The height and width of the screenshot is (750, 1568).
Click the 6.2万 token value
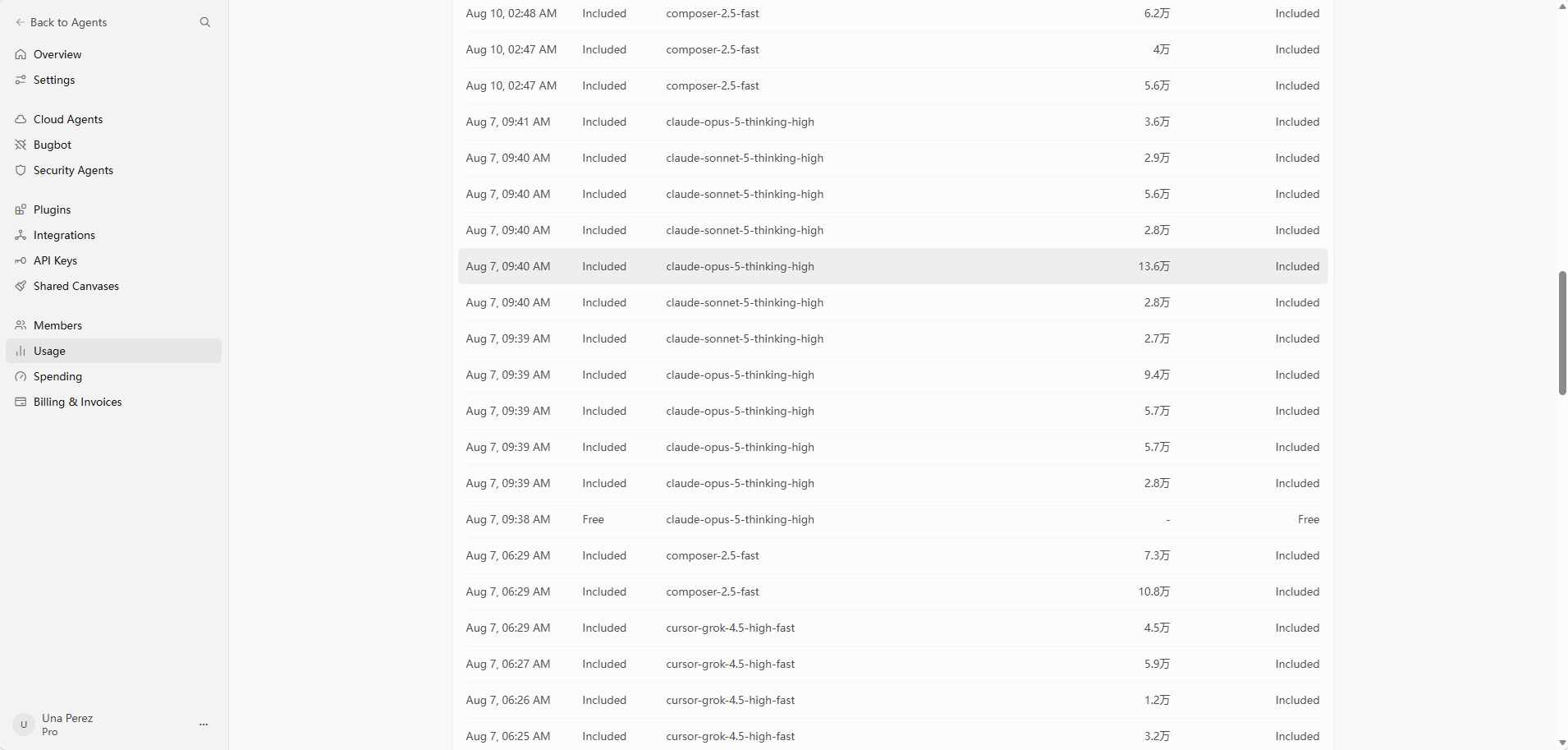1158,13
